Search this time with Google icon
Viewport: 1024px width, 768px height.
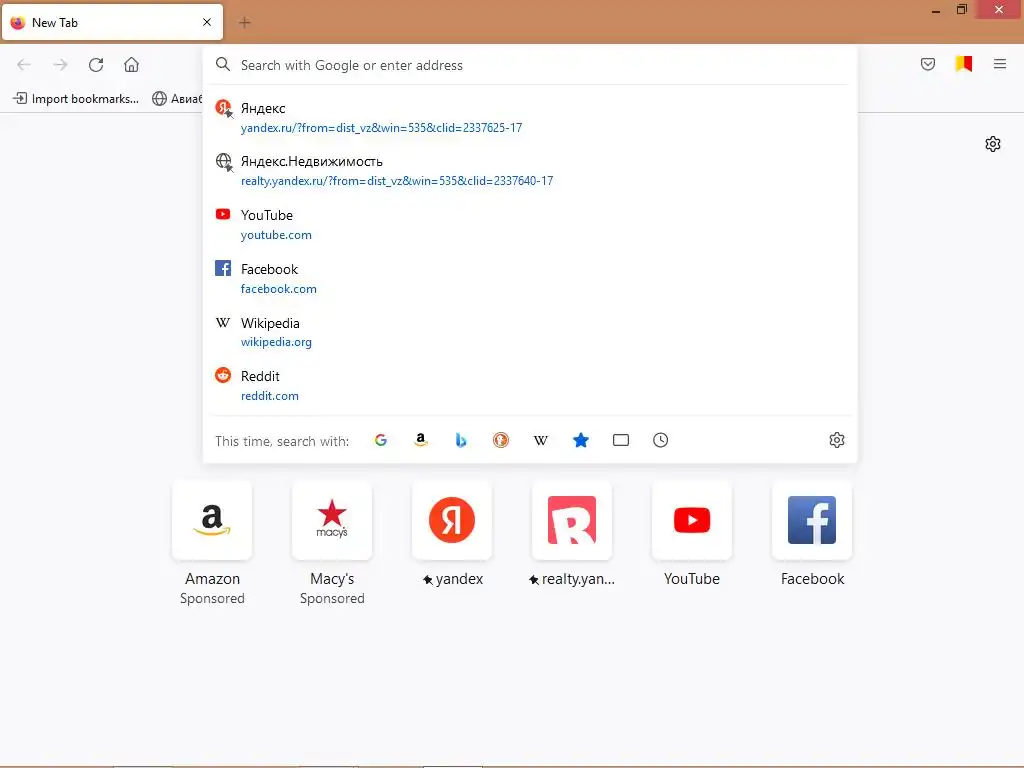click(381, 440)
